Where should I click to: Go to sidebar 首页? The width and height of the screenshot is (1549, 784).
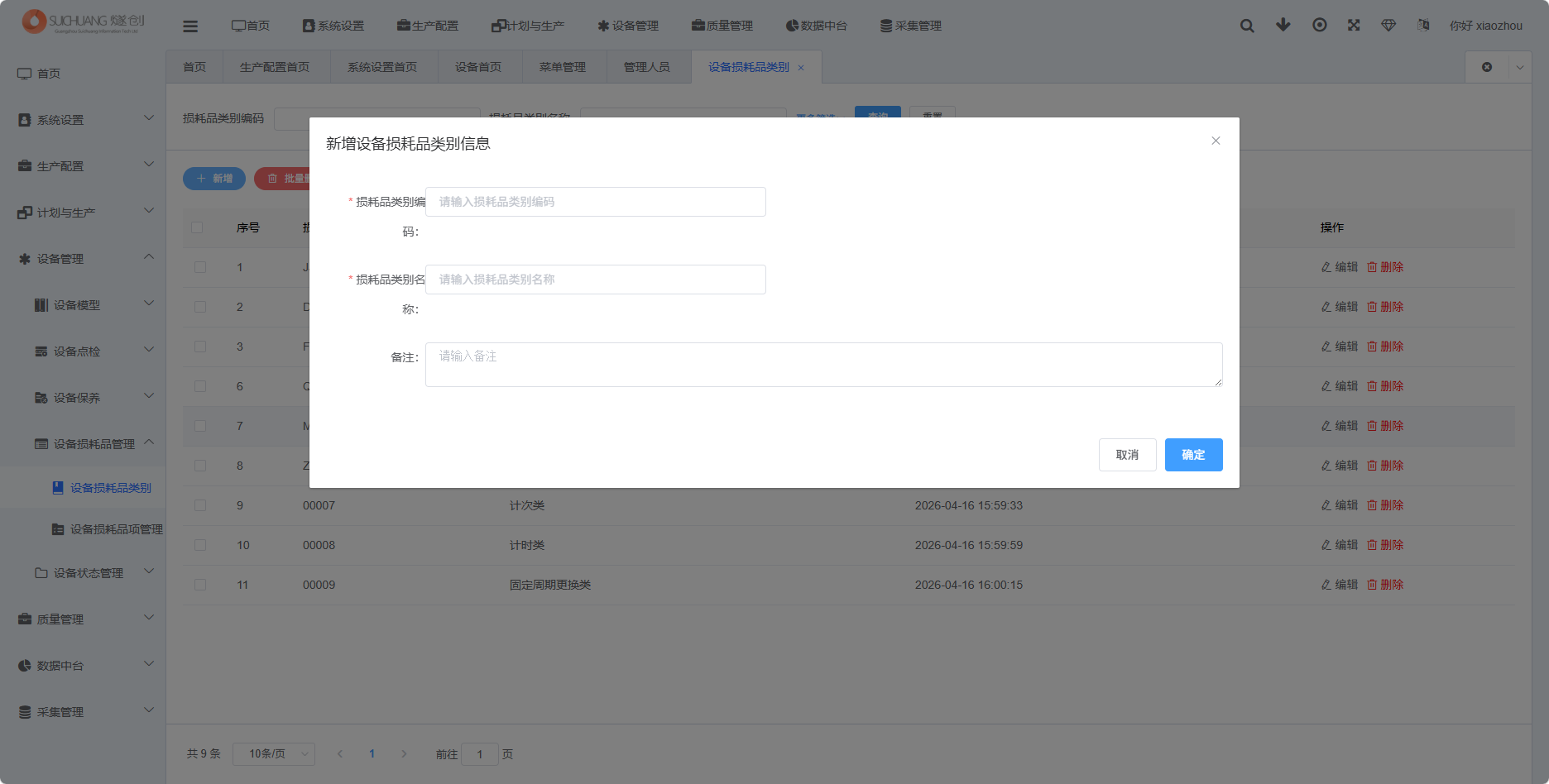pos(83,74)
